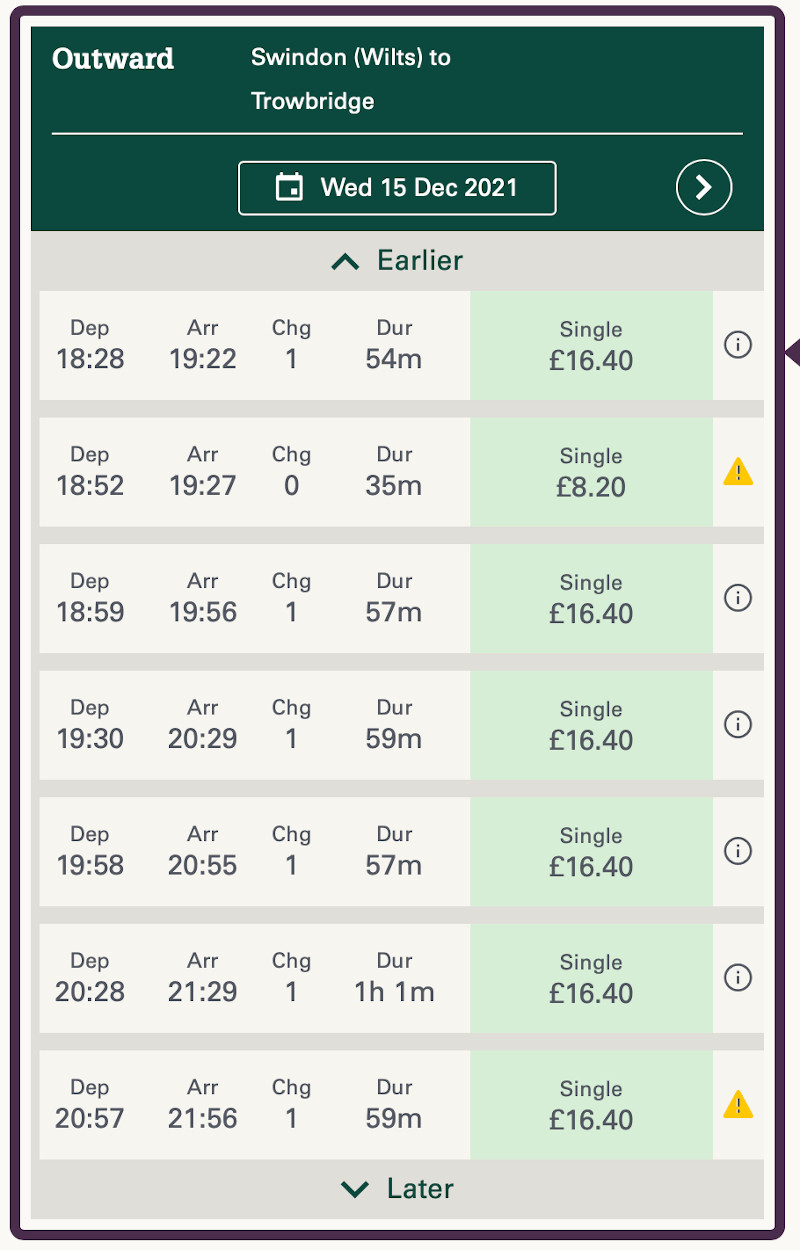This screenshot has width=800, height=1250.
Task: Choose £16.40 Single fare for 19:30
Action: click(591, 725)
